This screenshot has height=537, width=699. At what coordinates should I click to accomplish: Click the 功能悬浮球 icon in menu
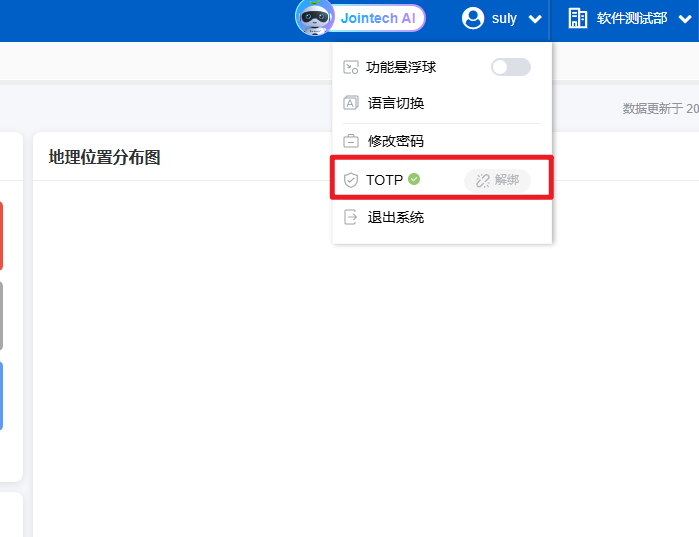click(x=351, y=67)
